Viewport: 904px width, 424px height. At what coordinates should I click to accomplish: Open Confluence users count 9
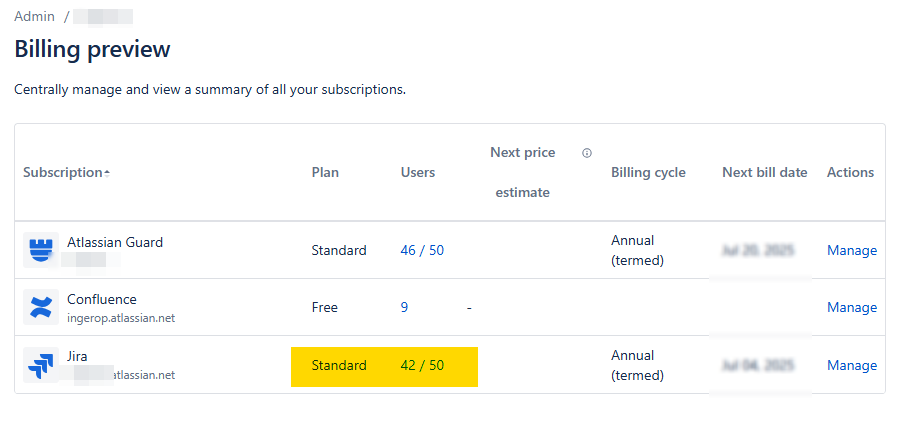(x=405, y=307)
